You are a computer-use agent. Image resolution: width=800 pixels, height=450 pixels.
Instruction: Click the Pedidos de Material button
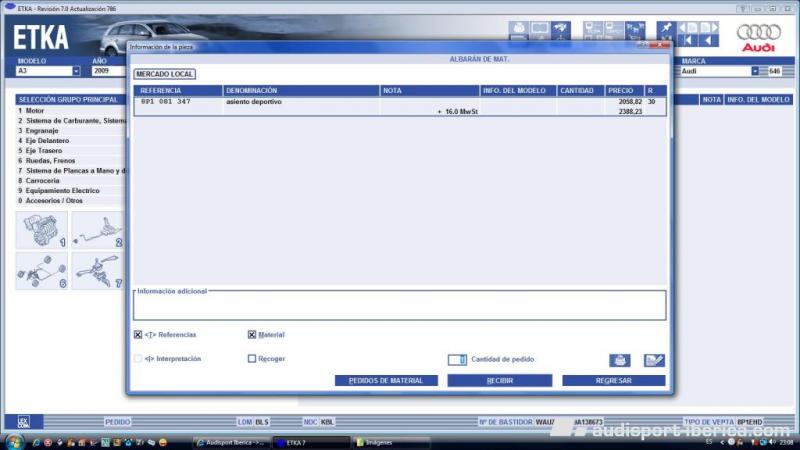(x=386, y=381)
